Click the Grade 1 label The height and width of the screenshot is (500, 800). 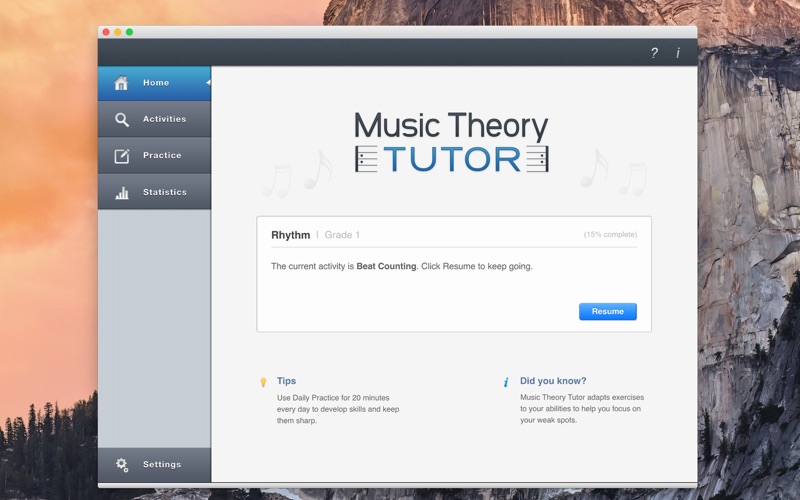pyautogui.click(x=342, y=235)
